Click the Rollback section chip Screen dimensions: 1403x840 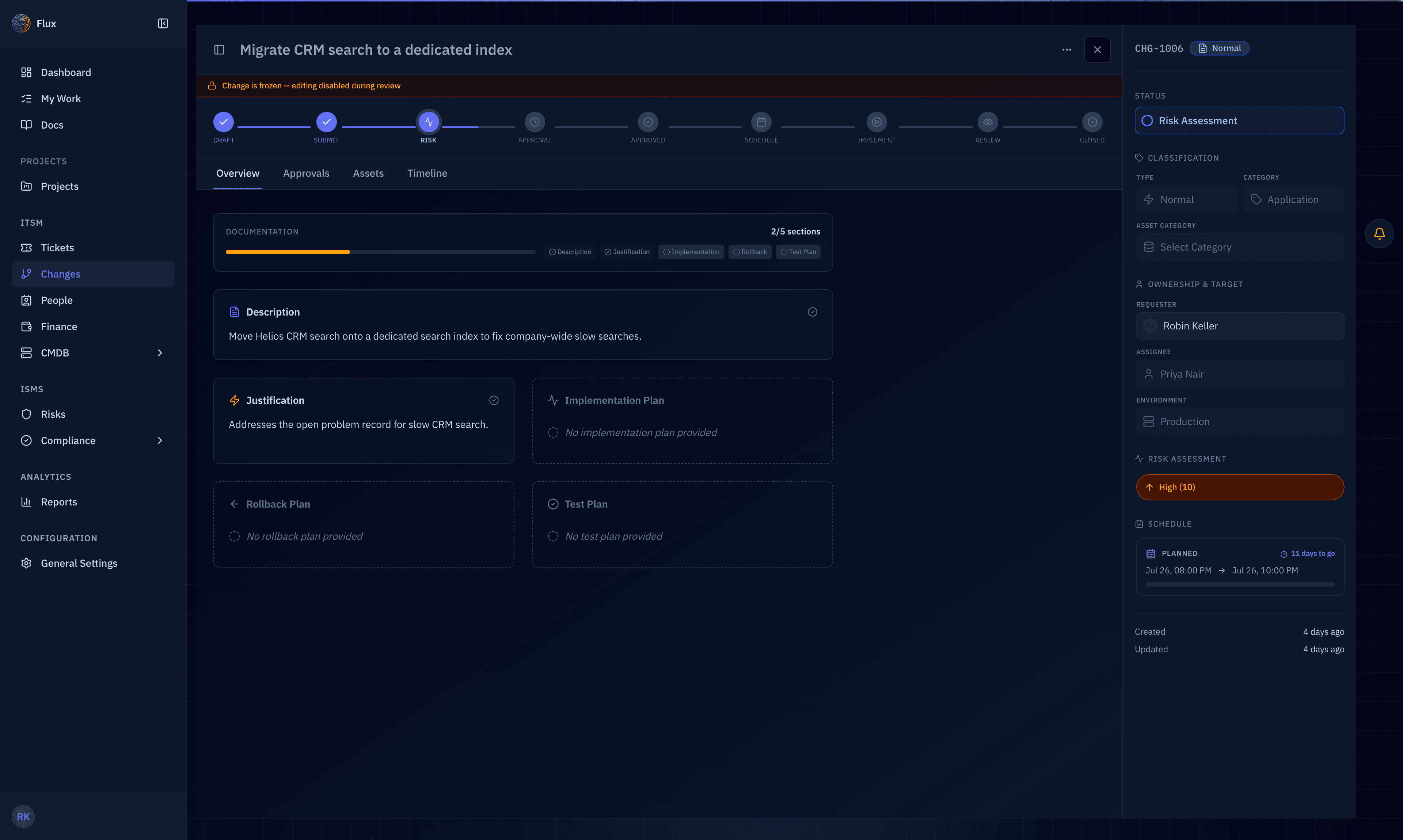click(x=750, y=252)
